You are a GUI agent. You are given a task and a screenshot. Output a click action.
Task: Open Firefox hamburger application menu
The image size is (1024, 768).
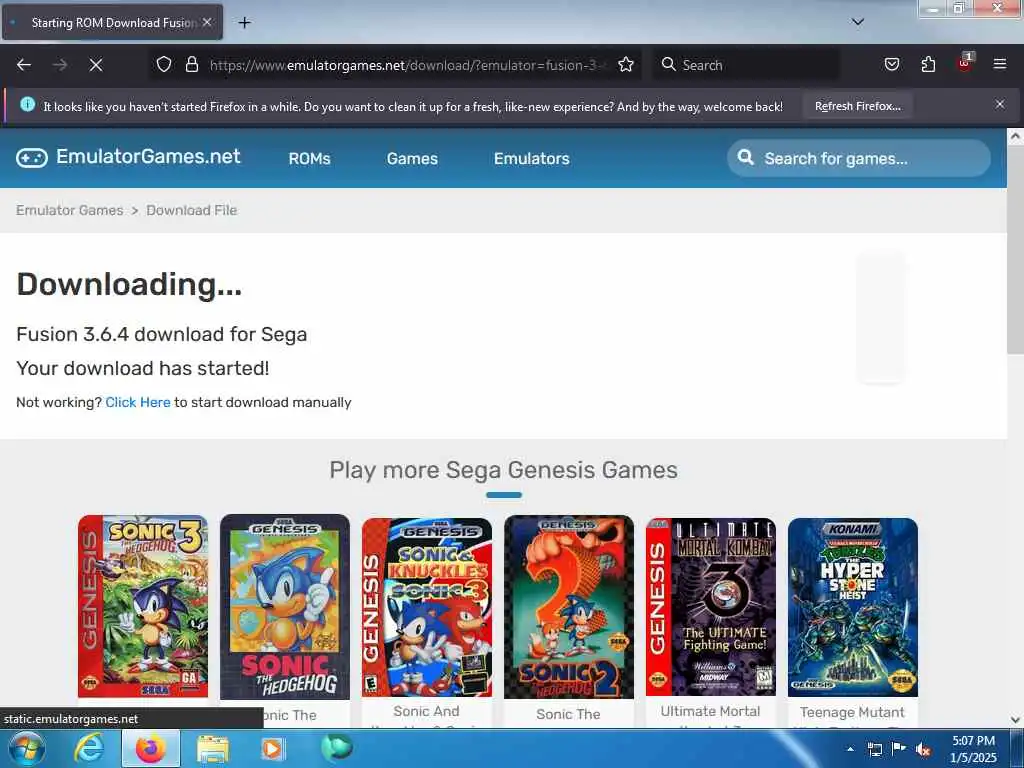point(1000,64)
